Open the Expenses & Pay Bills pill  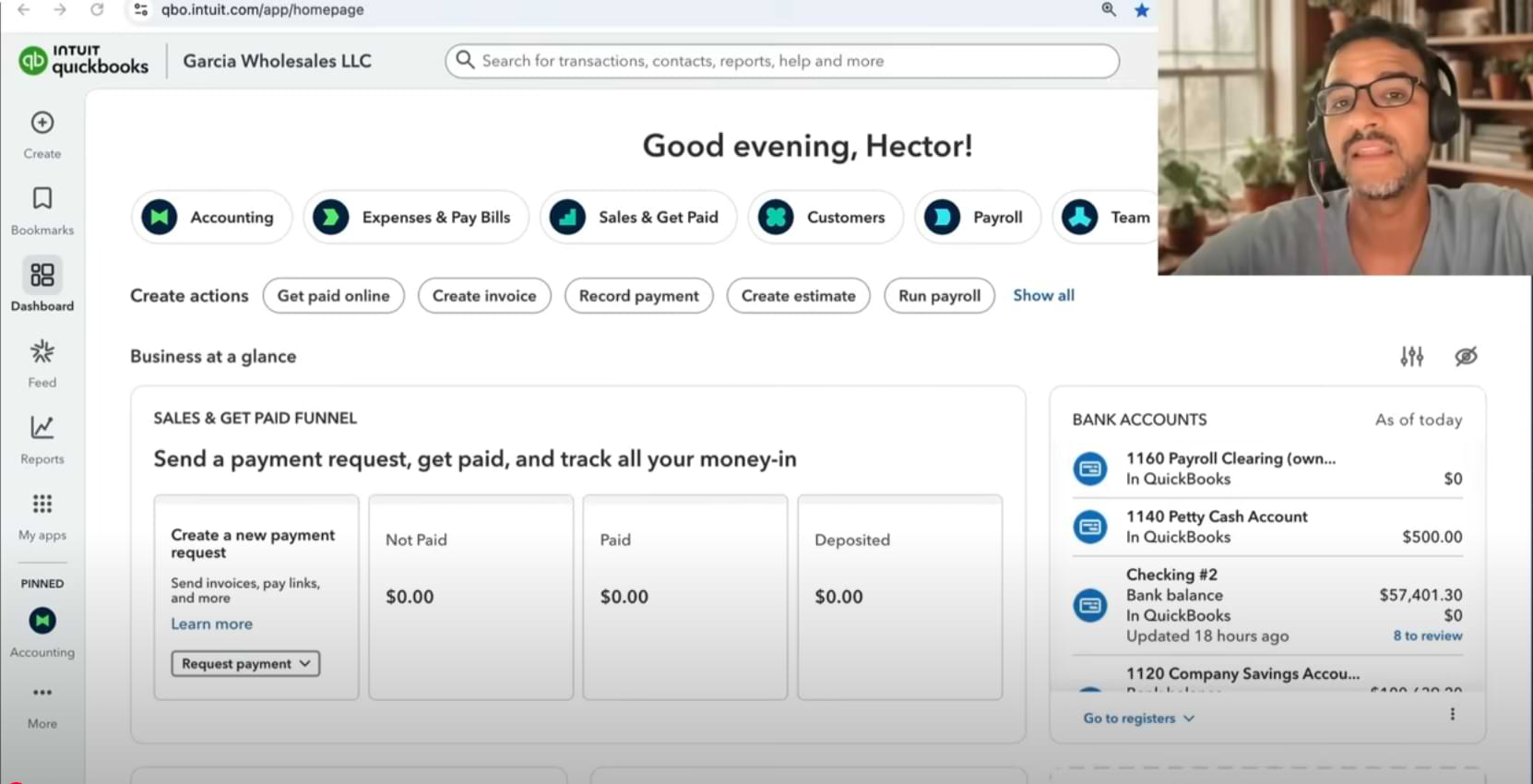tap(416, 218)
